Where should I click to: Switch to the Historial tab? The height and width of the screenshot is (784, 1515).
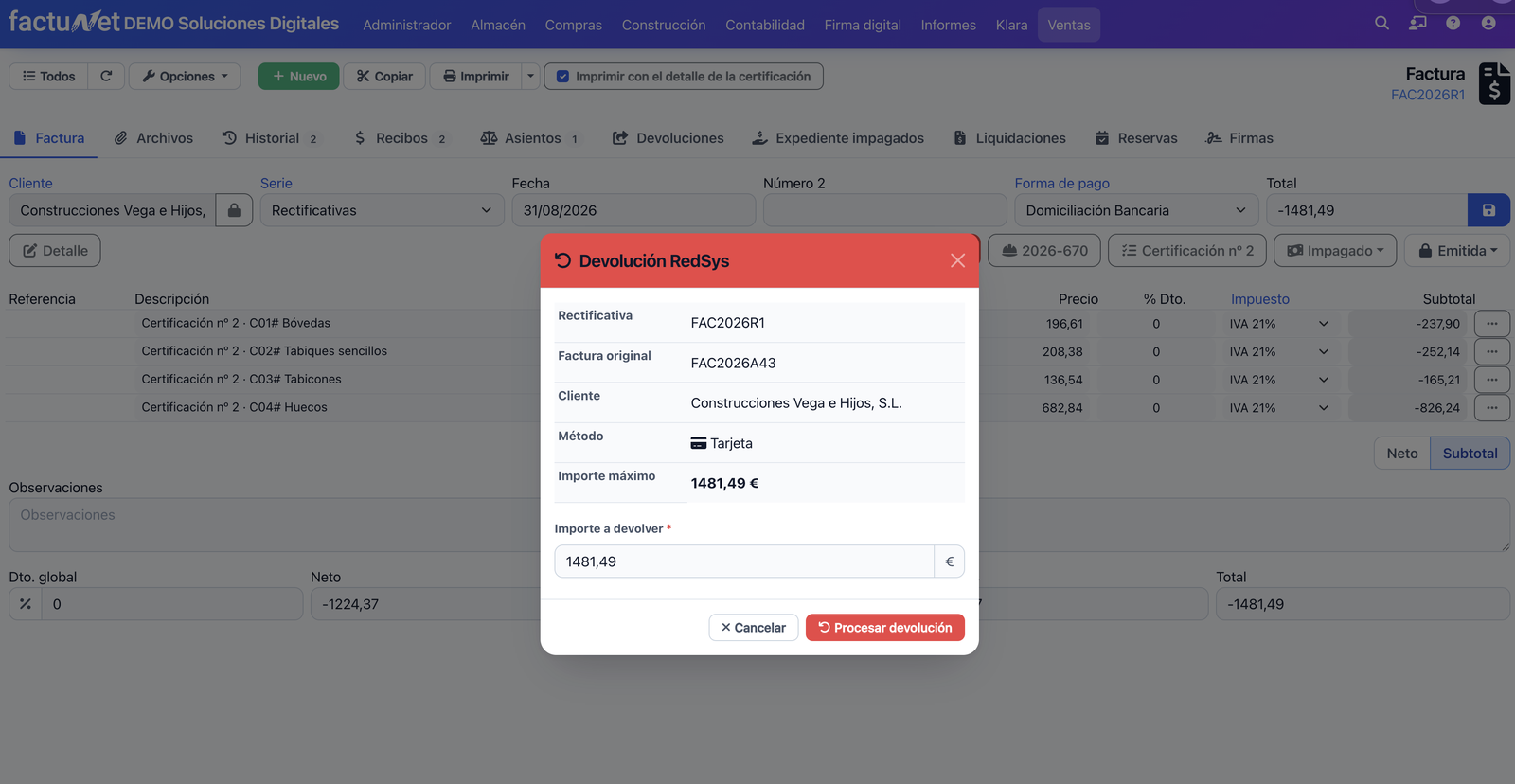(270, 138)
